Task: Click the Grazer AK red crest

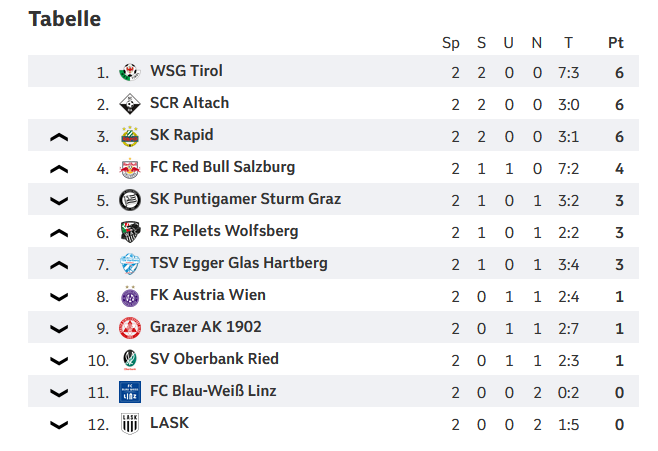Action: pos(130,328)
